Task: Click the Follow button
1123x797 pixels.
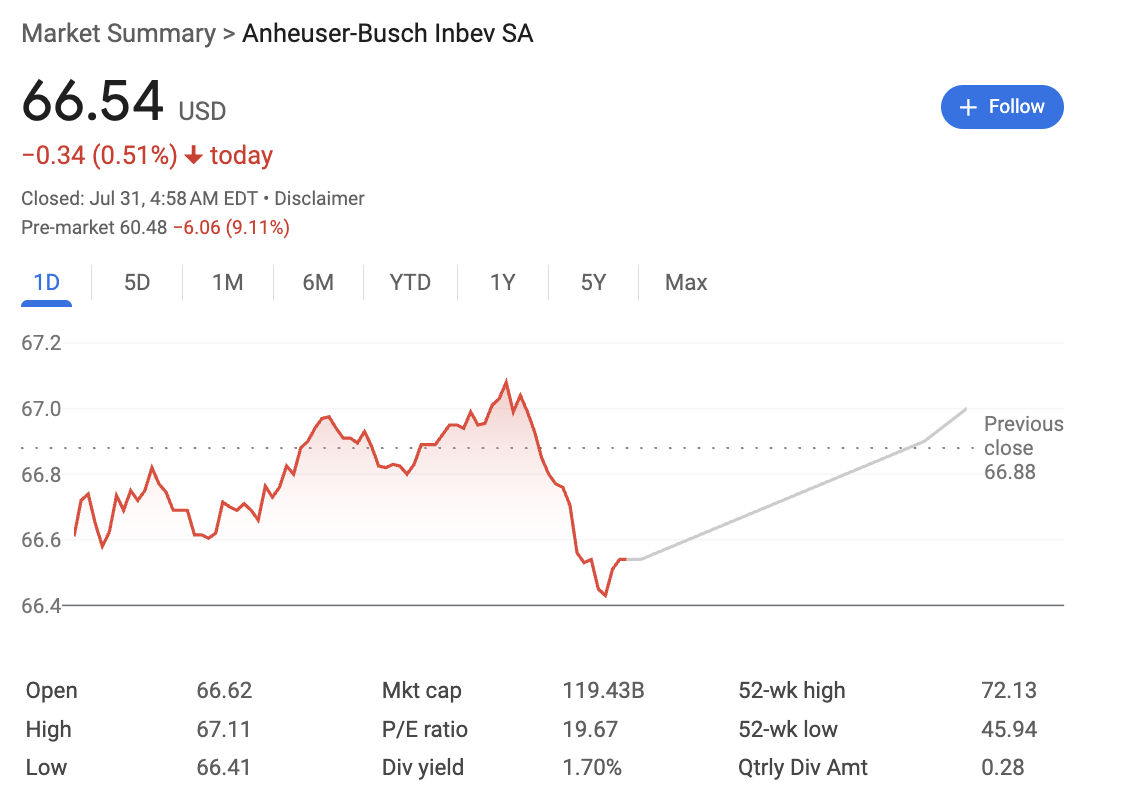Action: click(x=1002, y=106)
